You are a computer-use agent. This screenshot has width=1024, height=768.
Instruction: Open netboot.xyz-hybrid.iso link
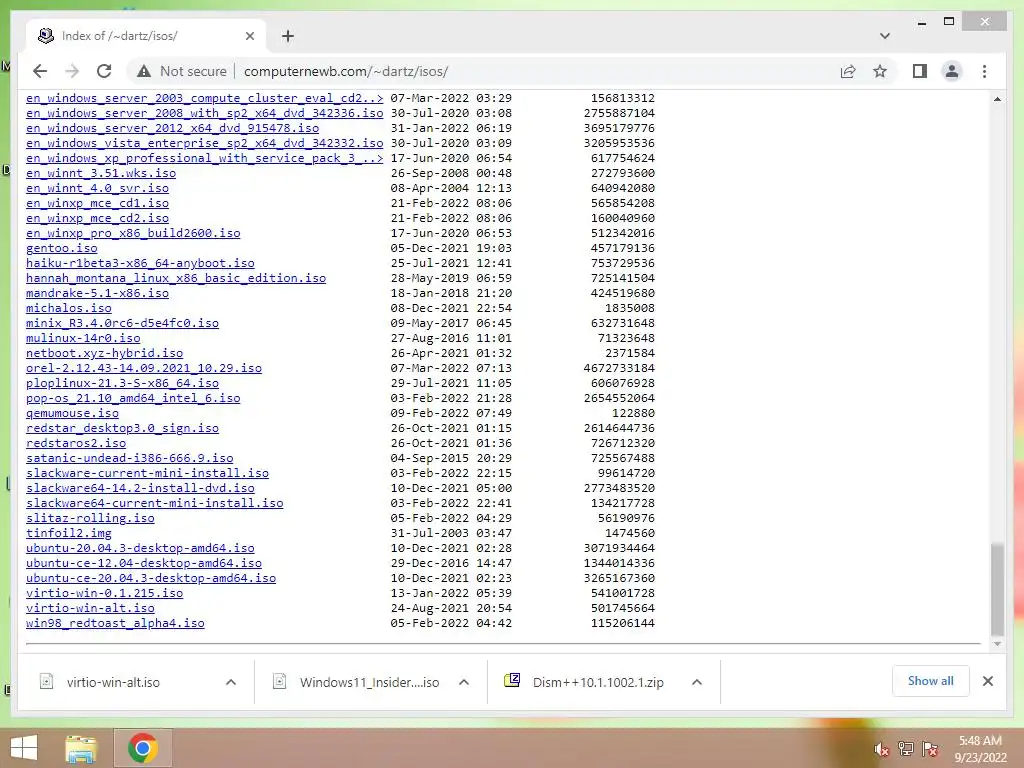[x=104, y=353]
